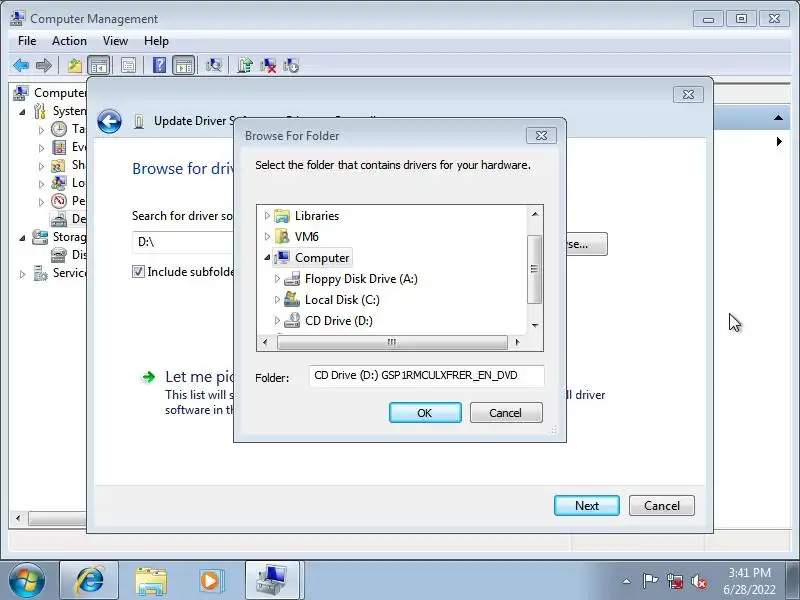
Task: Open the File menu
Action: [27, 41]
